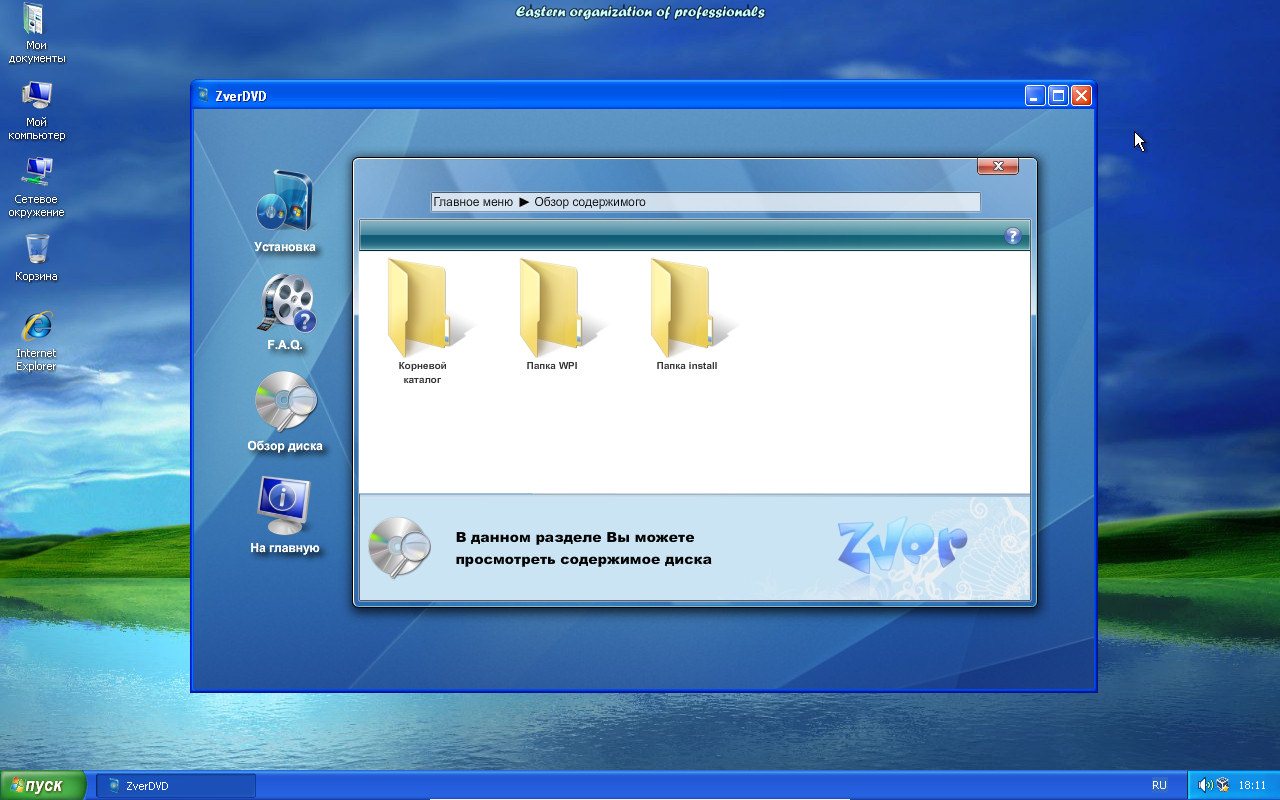Go to На главную monitor icon
Image resolution: width=1280 pixels, height=800 pixels.
[285, 505]
